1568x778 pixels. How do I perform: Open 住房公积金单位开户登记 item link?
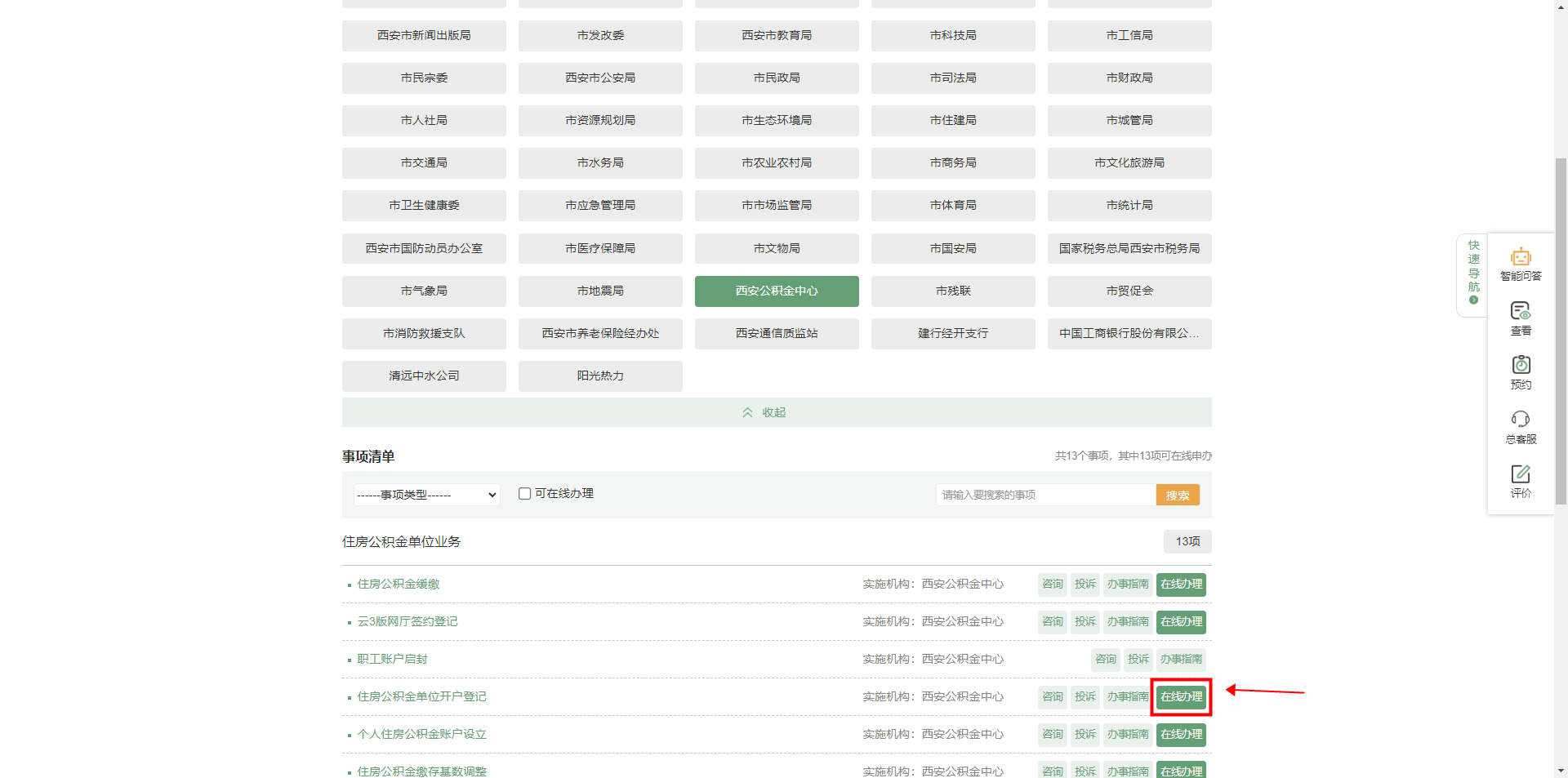[x=421, y=696]
